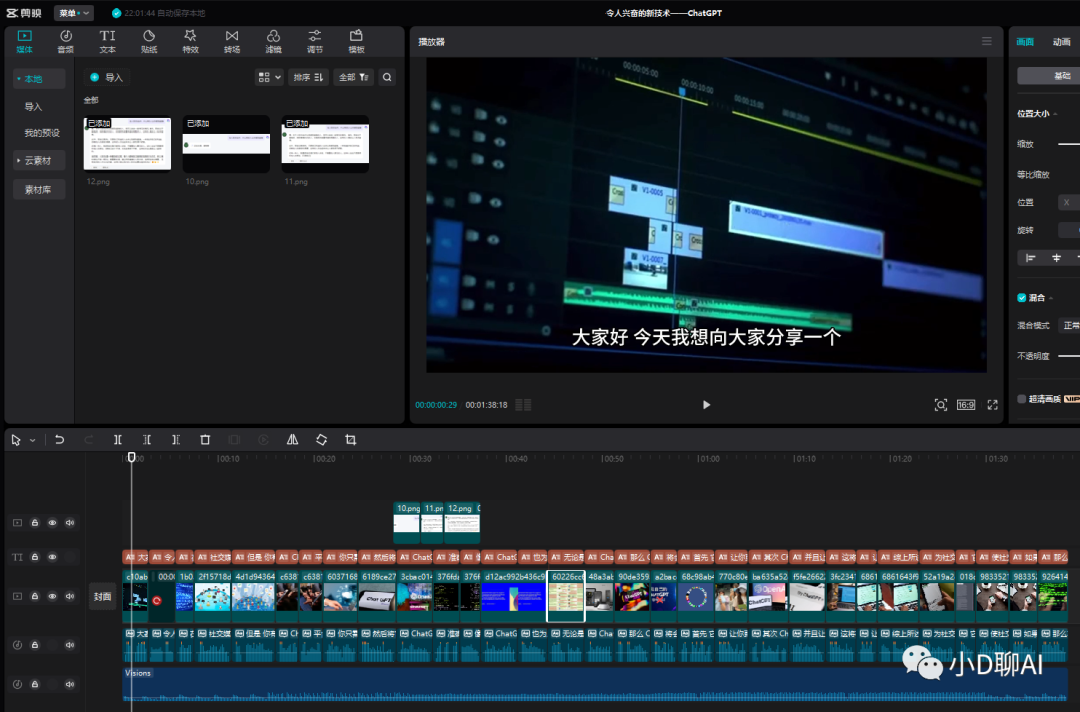The image size is (1080, 712).
Task: Delete the clip portion right of the playhead
Action: (176, 440)
